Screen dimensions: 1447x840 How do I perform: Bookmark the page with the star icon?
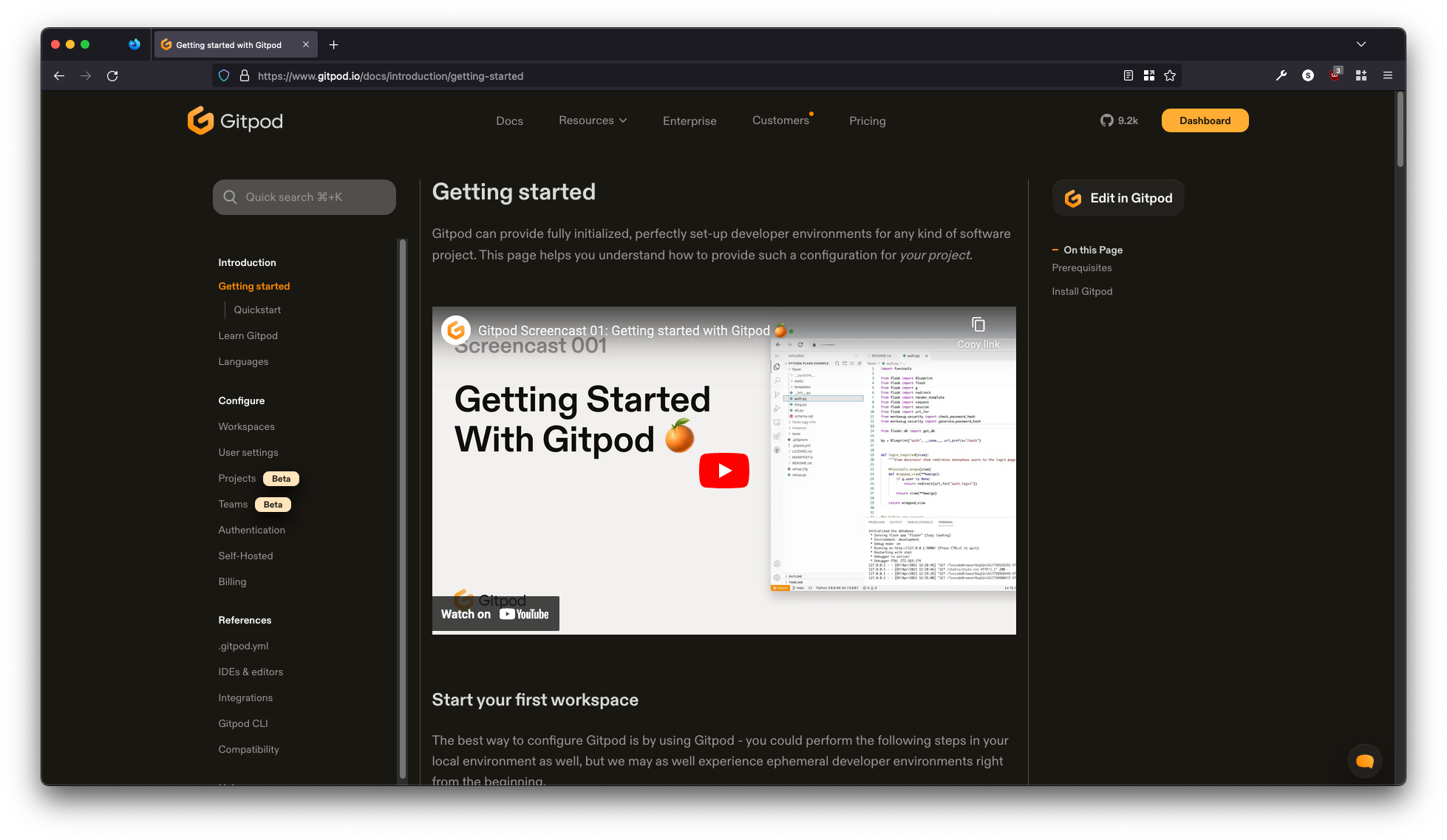(1170, 75)
